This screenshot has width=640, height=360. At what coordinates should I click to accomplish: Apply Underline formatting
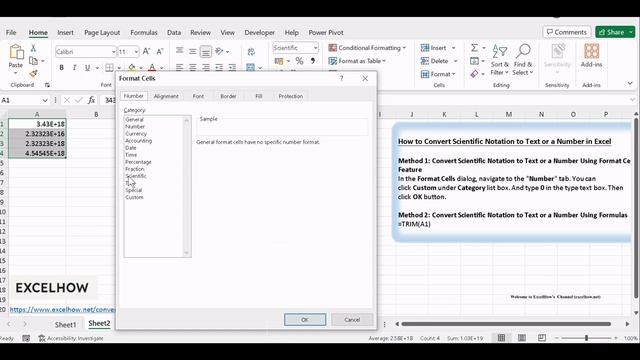coord(87,68)
